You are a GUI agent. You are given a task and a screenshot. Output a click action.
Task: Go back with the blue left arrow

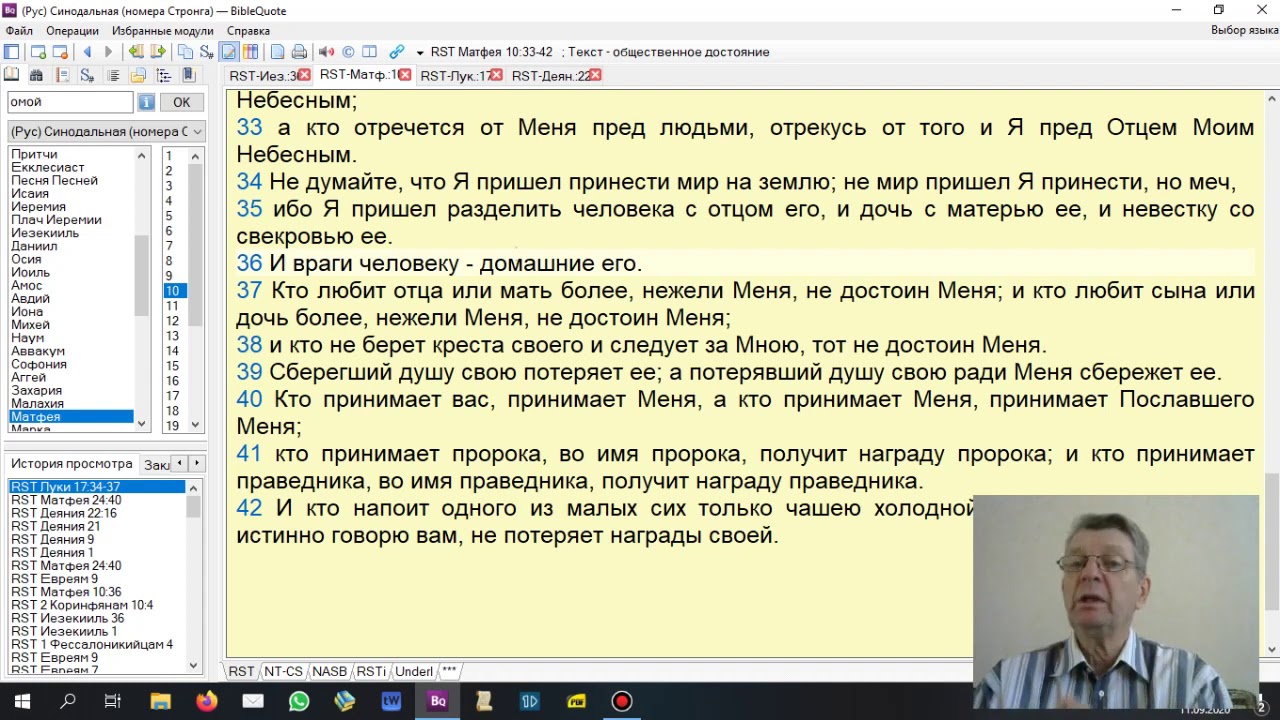(x=87, y=52)
